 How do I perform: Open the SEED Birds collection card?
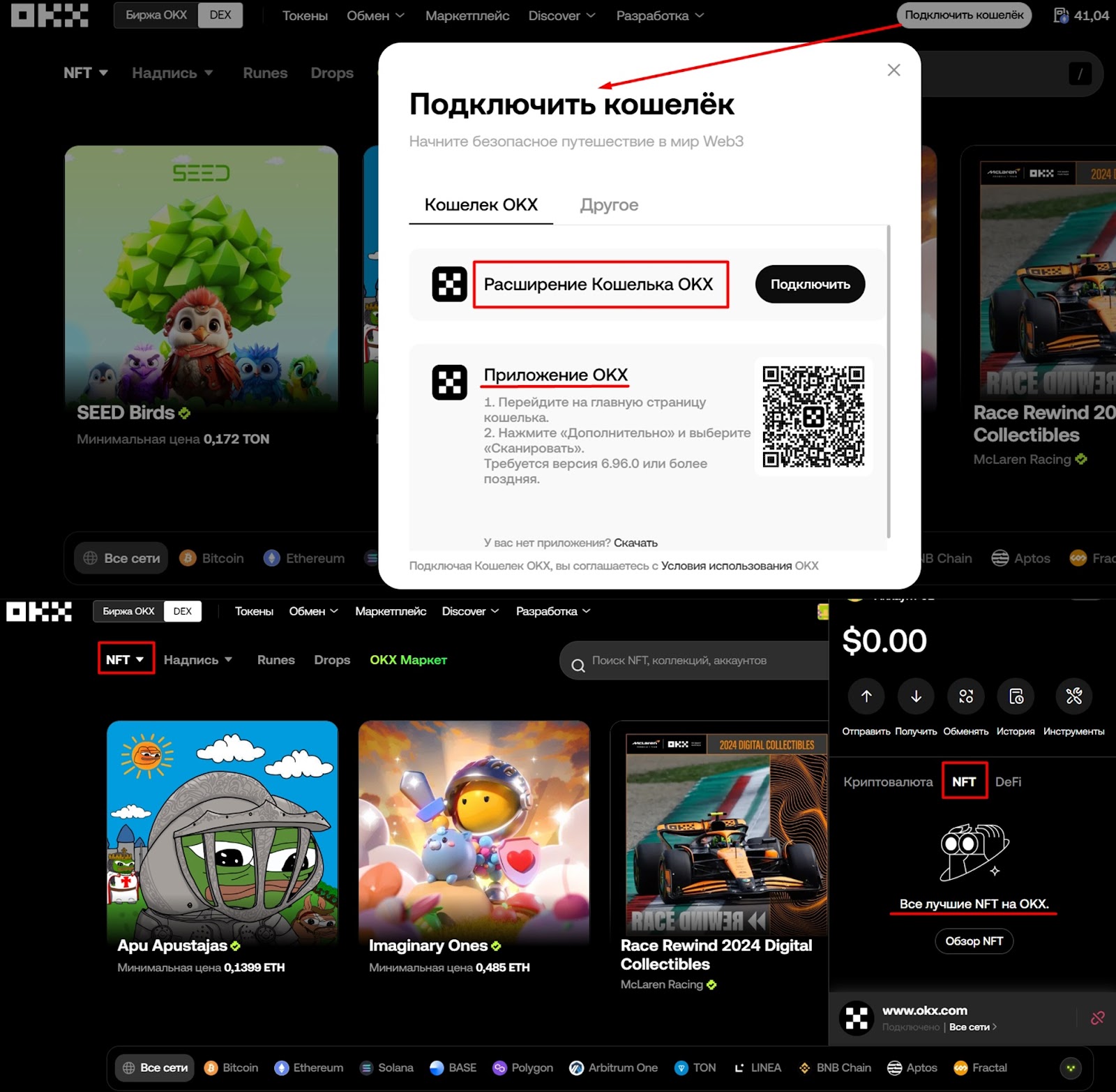coord(201,299)
